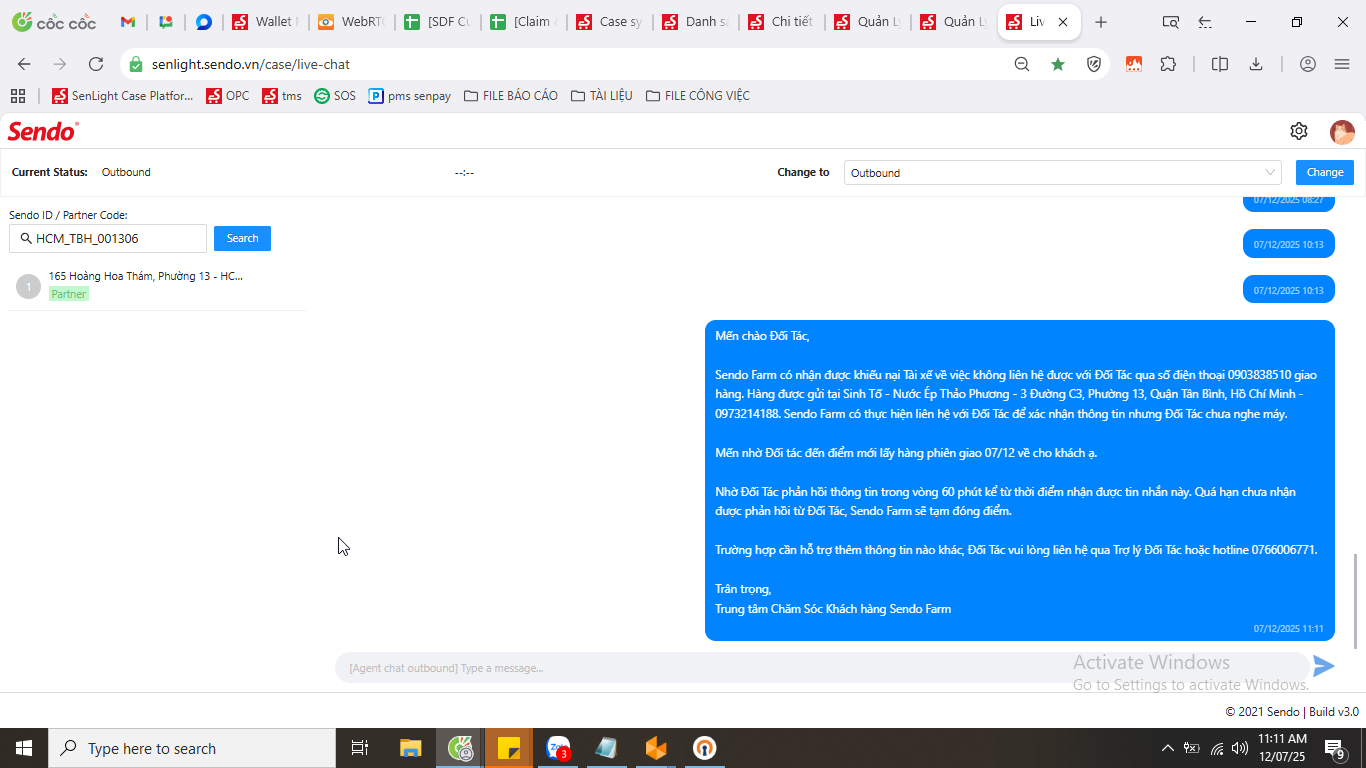Open Sticky Notes from the taskbar
The image size is (1366, 768).
[509, 748]
